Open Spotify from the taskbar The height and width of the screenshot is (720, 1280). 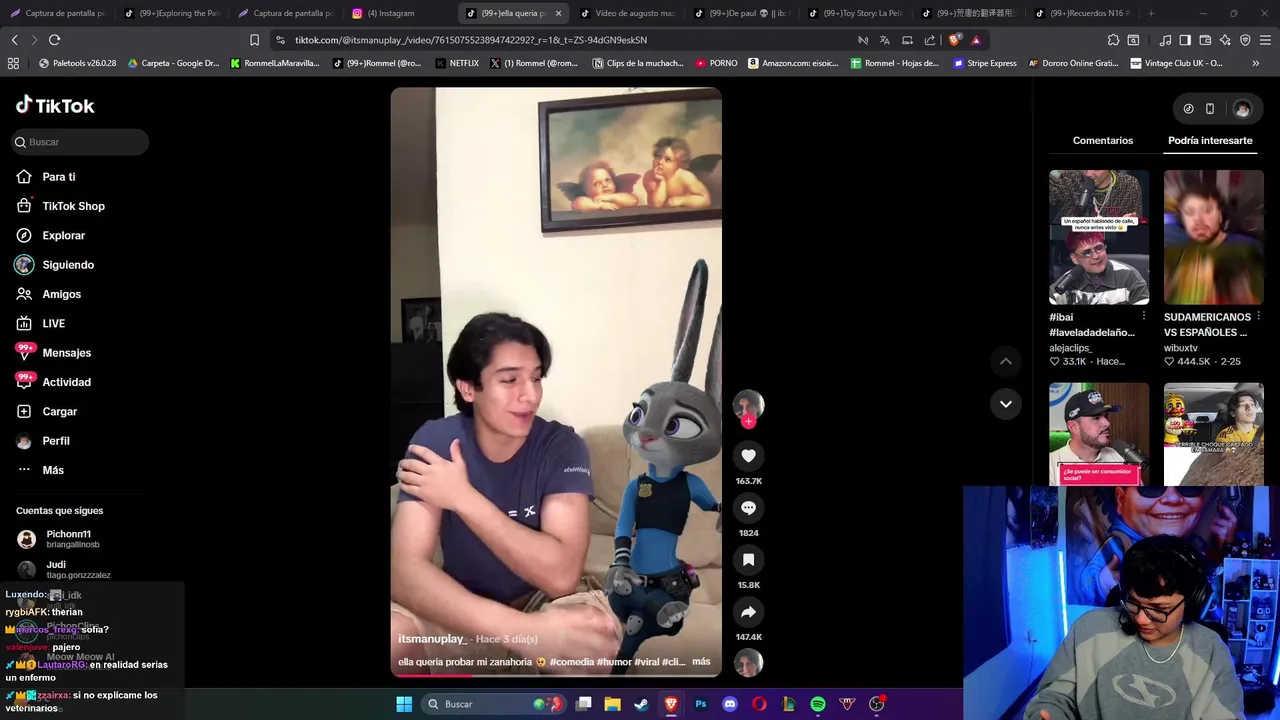818,704
